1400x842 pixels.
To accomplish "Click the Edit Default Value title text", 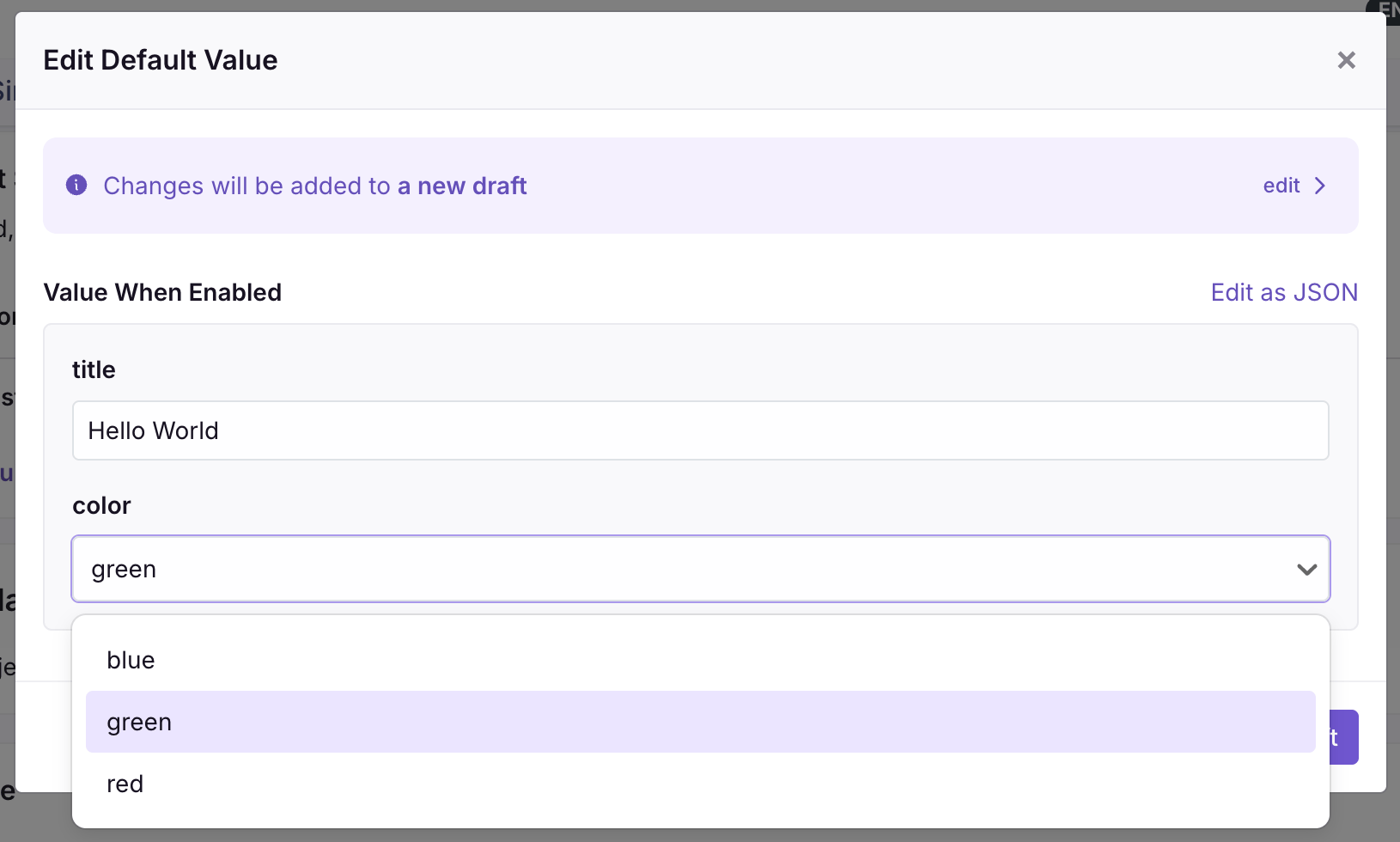I will (160, 59).
